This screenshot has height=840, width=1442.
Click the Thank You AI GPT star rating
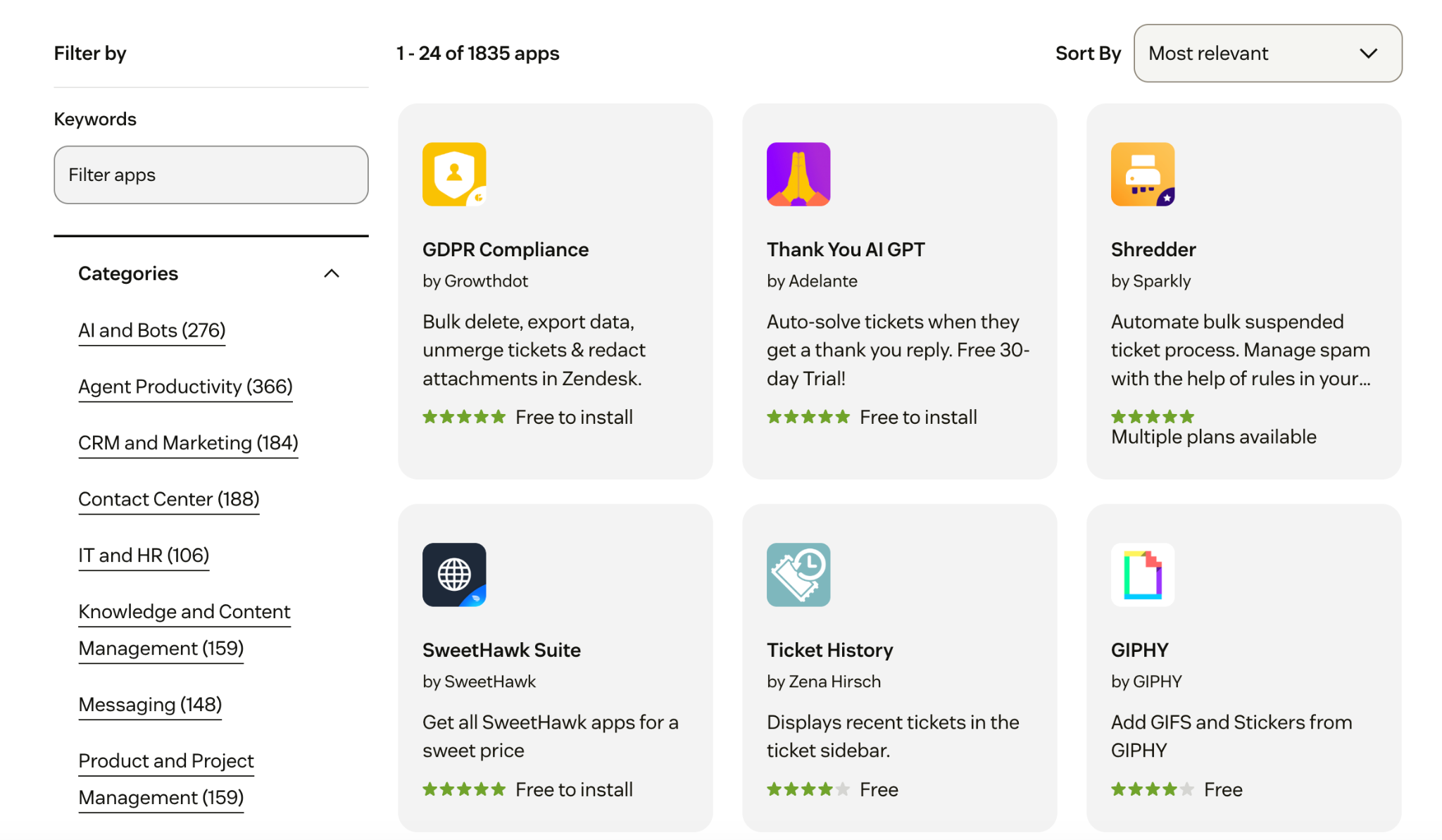point(808,417)
